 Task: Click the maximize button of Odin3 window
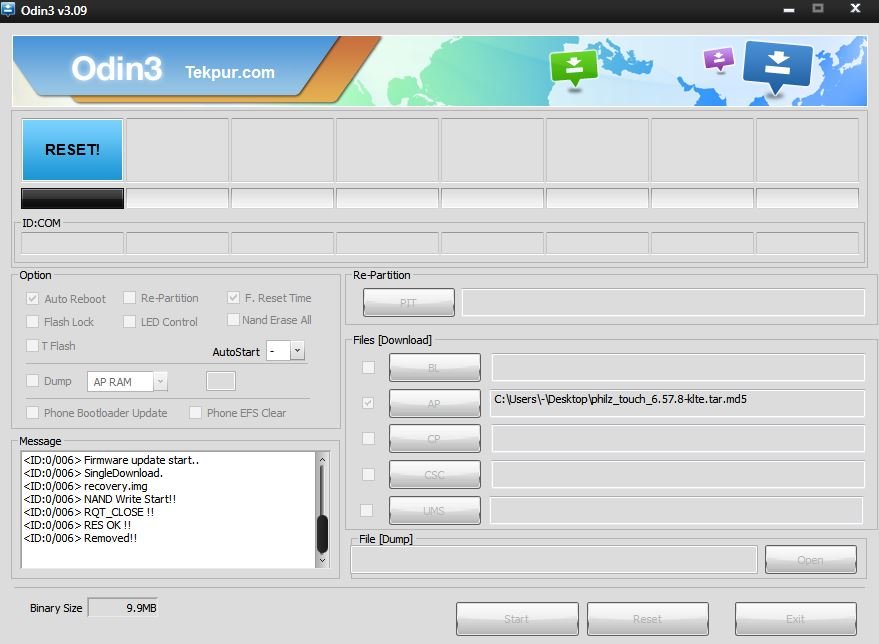click(818, 8)
